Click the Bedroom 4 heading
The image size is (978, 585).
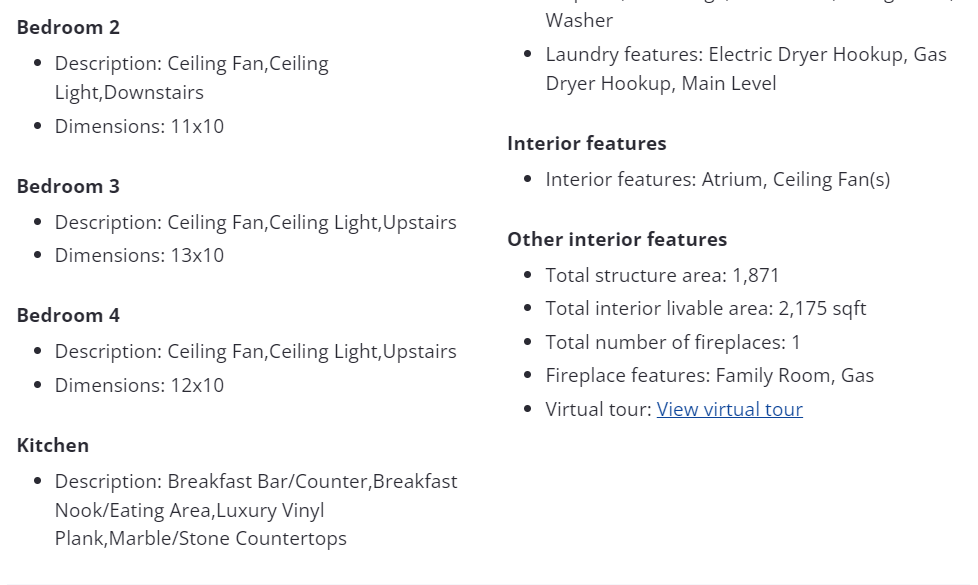[68, 315]
